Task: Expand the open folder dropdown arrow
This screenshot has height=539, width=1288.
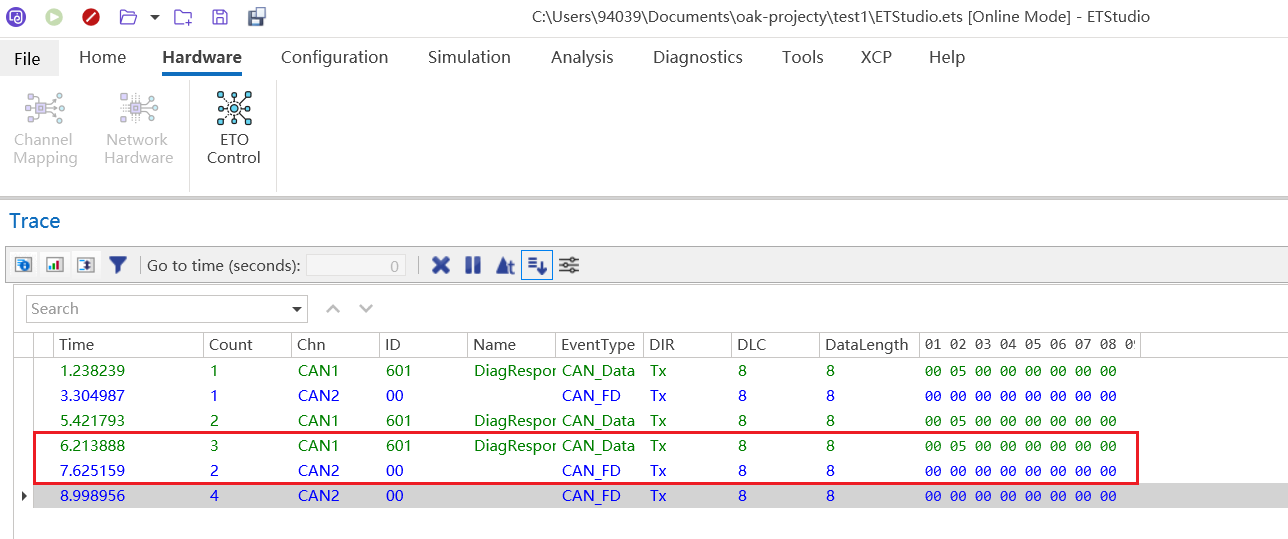Action: tap(154, 17)
